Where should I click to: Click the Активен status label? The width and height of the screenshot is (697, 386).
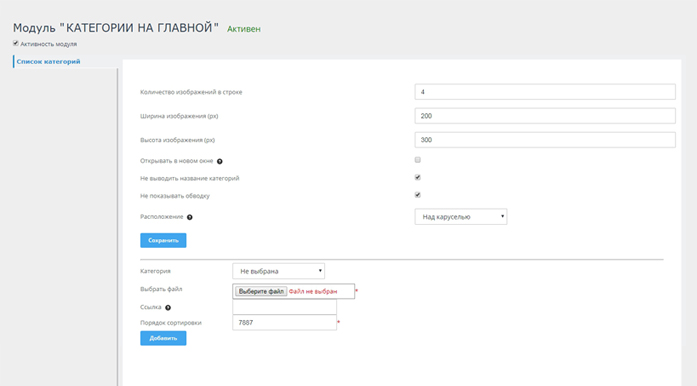tap(244, 29)
